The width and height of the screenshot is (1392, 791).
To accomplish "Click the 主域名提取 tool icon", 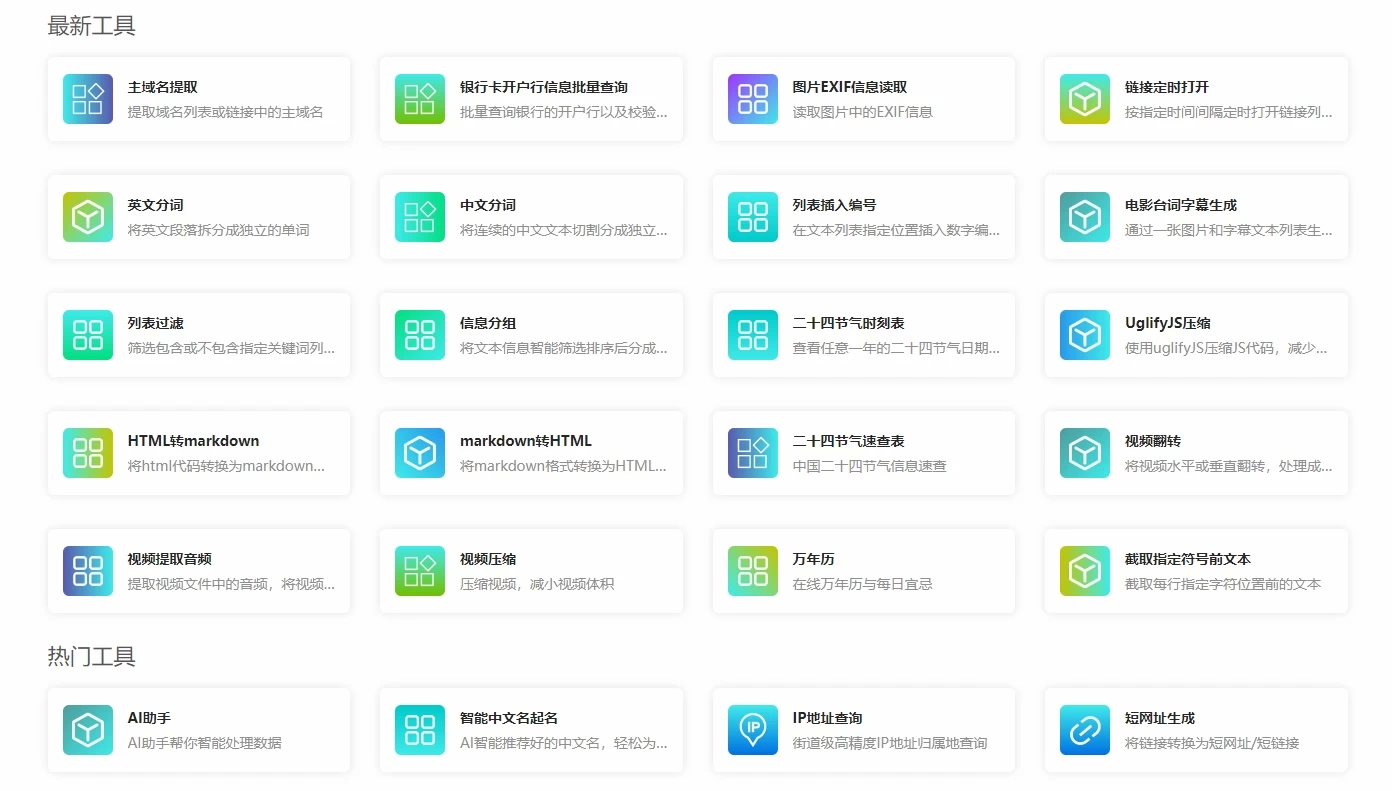I will [x=88, y=99].
